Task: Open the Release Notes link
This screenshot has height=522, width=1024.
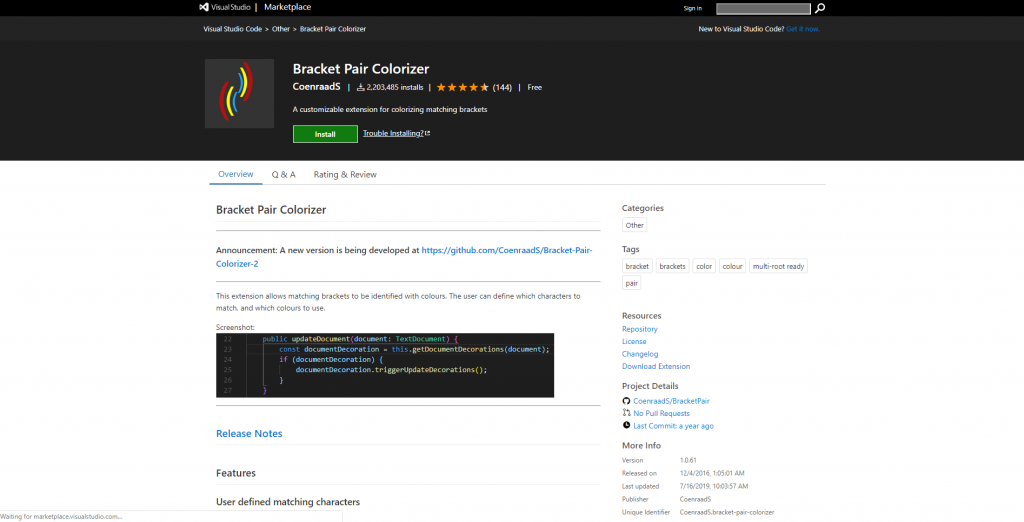Action: [x=249, y=434]
